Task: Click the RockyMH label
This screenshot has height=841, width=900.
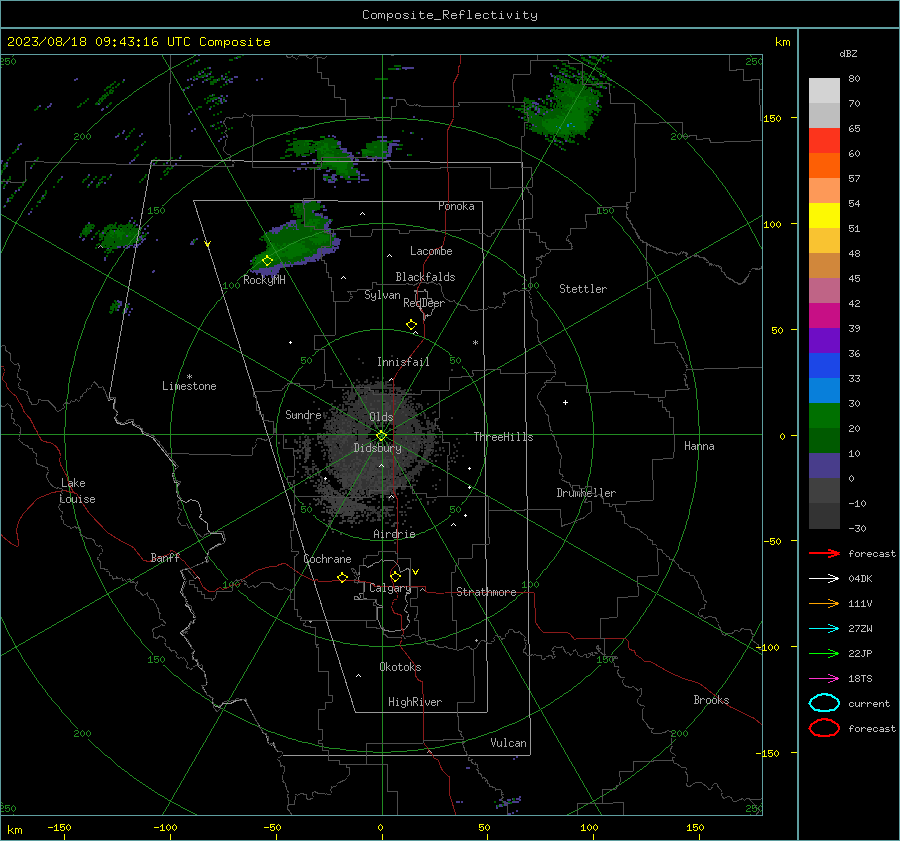Action: 264,280
